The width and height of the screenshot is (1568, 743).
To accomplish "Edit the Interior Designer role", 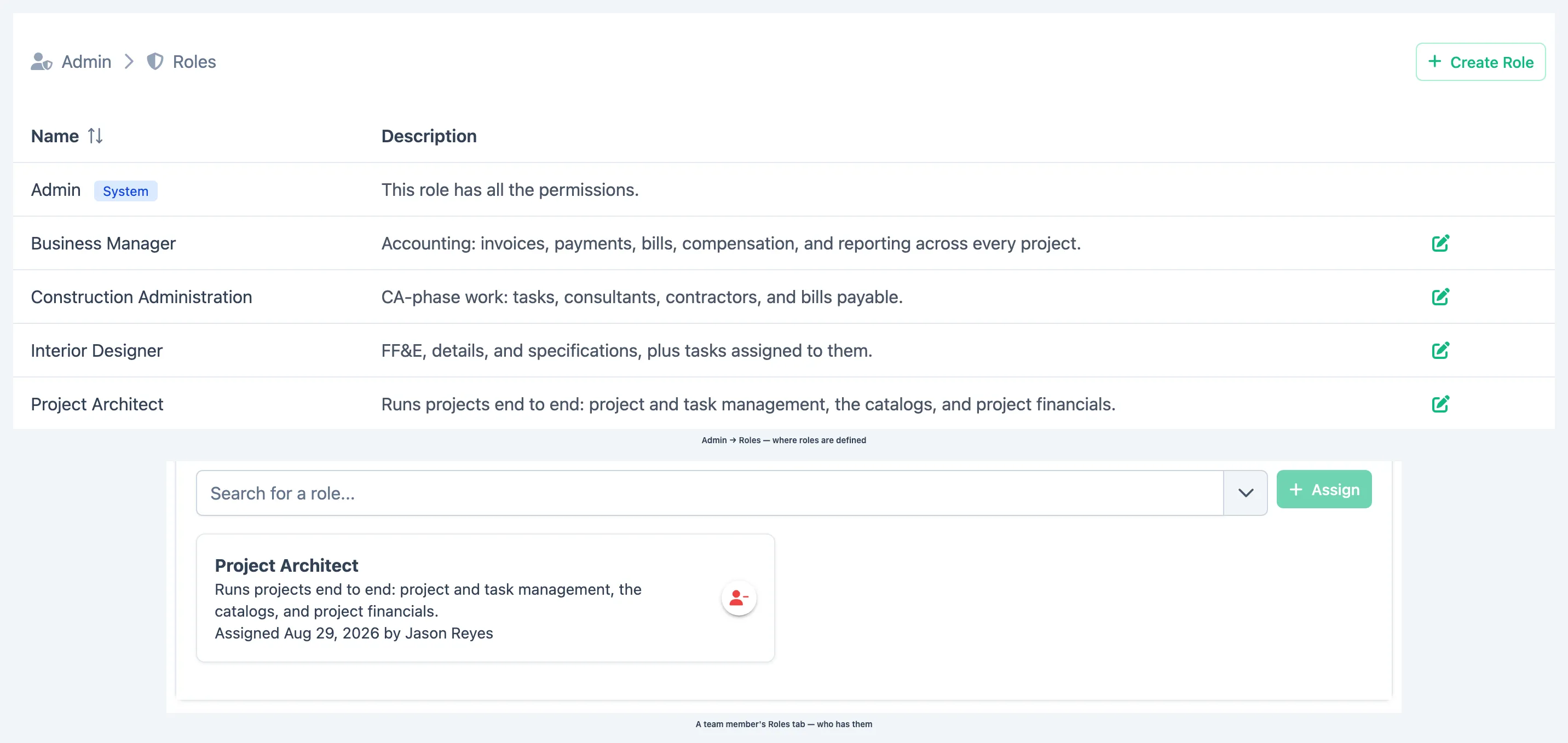I will click(1440, 351).
